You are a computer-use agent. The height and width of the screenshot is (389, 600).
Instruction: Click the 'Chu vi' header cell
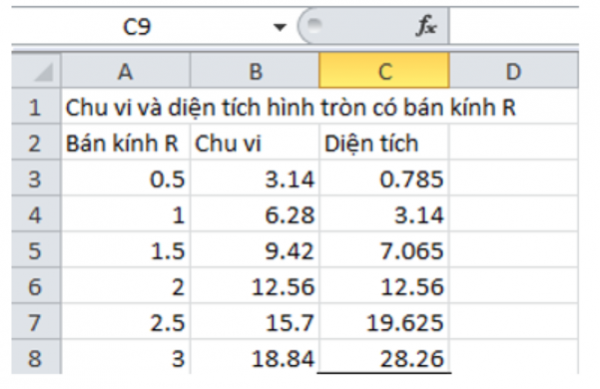pyautogui.click(x=255, y=142)
